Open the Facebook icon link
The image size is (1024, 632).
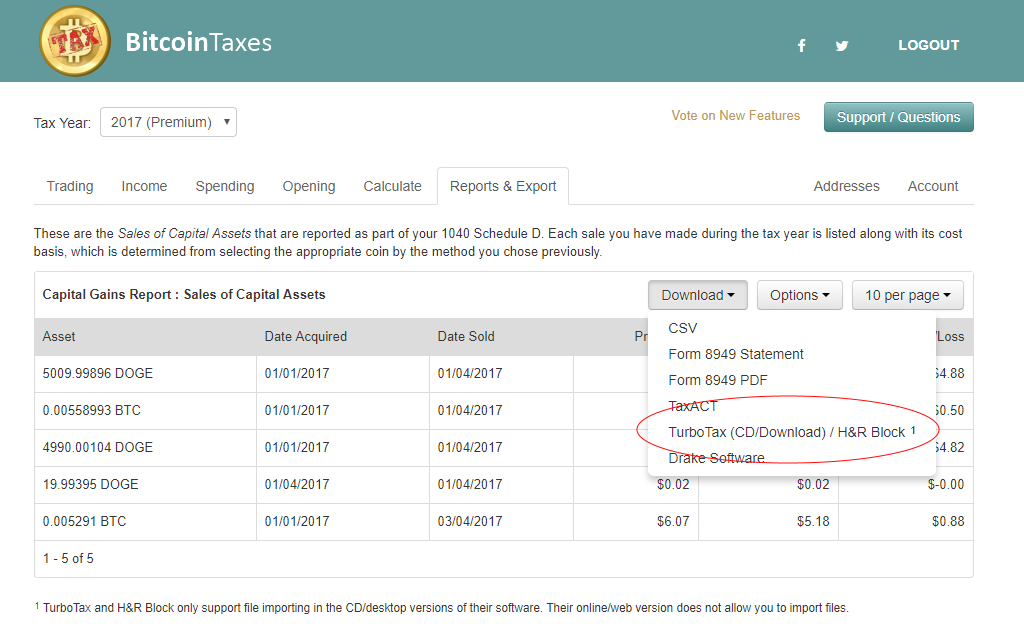[x=801, y=46]
